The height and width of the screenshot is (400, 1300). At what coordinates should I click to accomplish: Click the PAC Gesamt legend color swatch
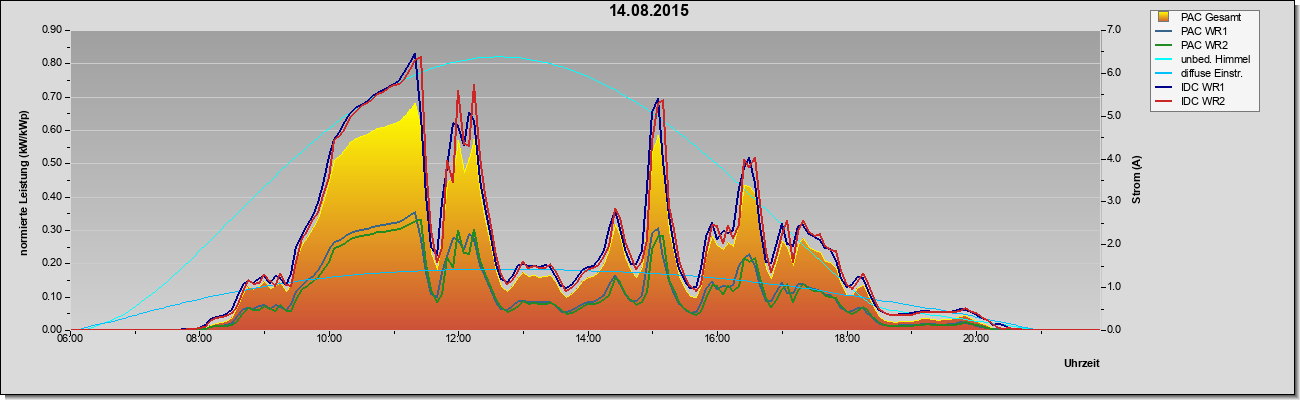[1165, 17]
